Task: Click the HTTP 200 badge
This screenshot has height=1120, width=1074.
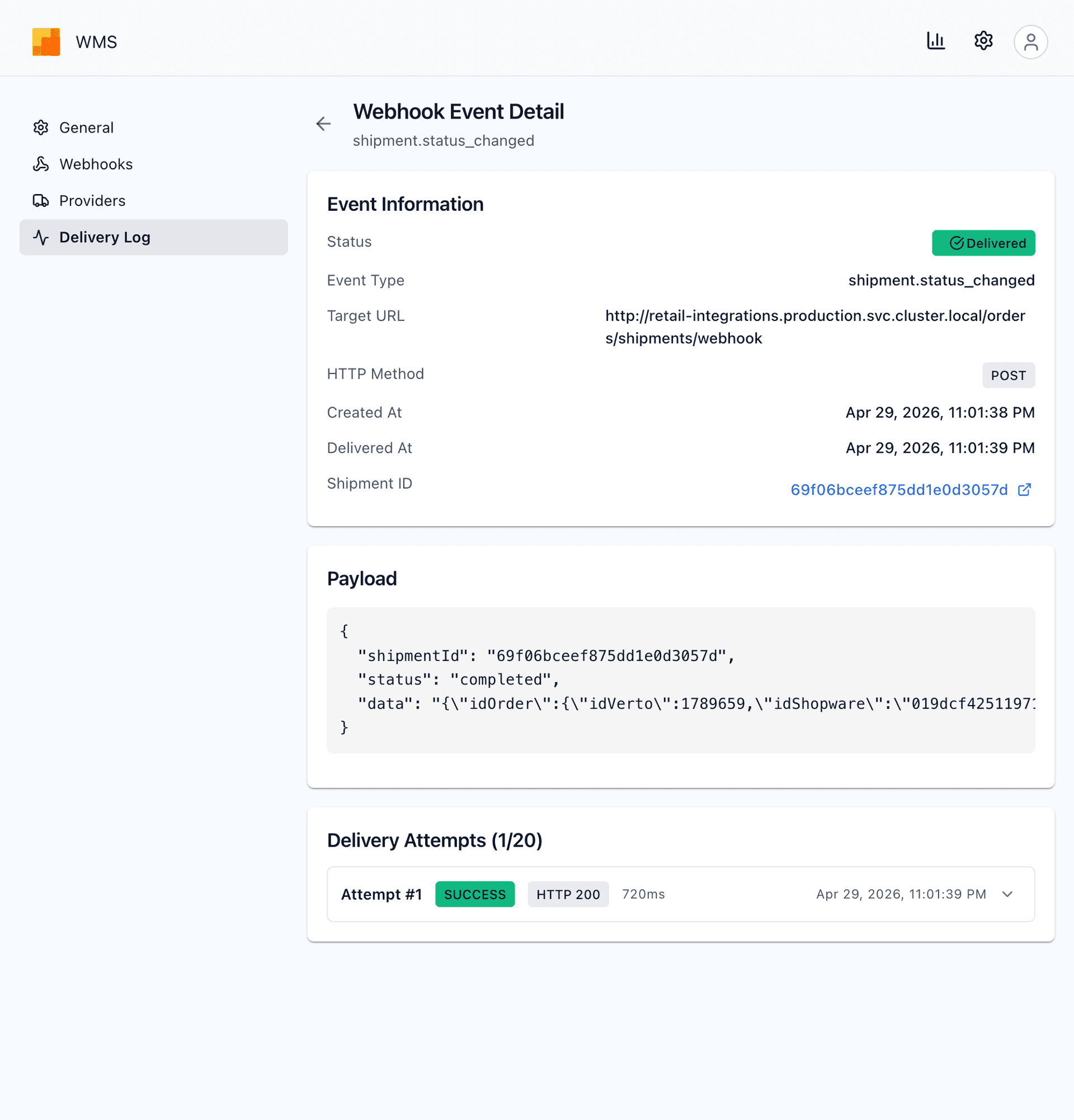Action: pyautogui.click(x=568, y=894)
